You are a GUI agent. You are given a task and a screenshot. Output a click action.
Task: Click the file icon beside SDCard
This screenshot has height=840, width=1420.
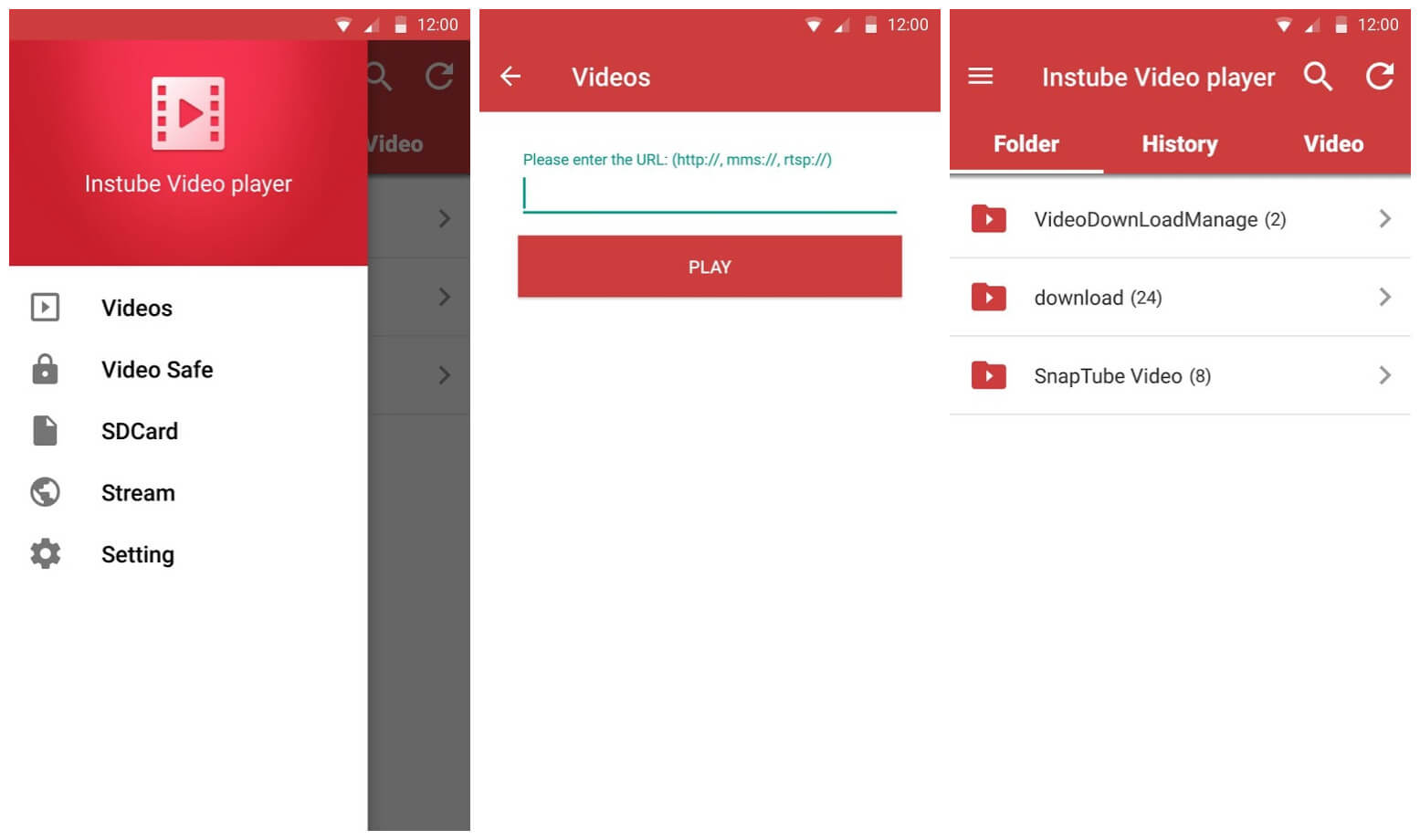(45, 431)
